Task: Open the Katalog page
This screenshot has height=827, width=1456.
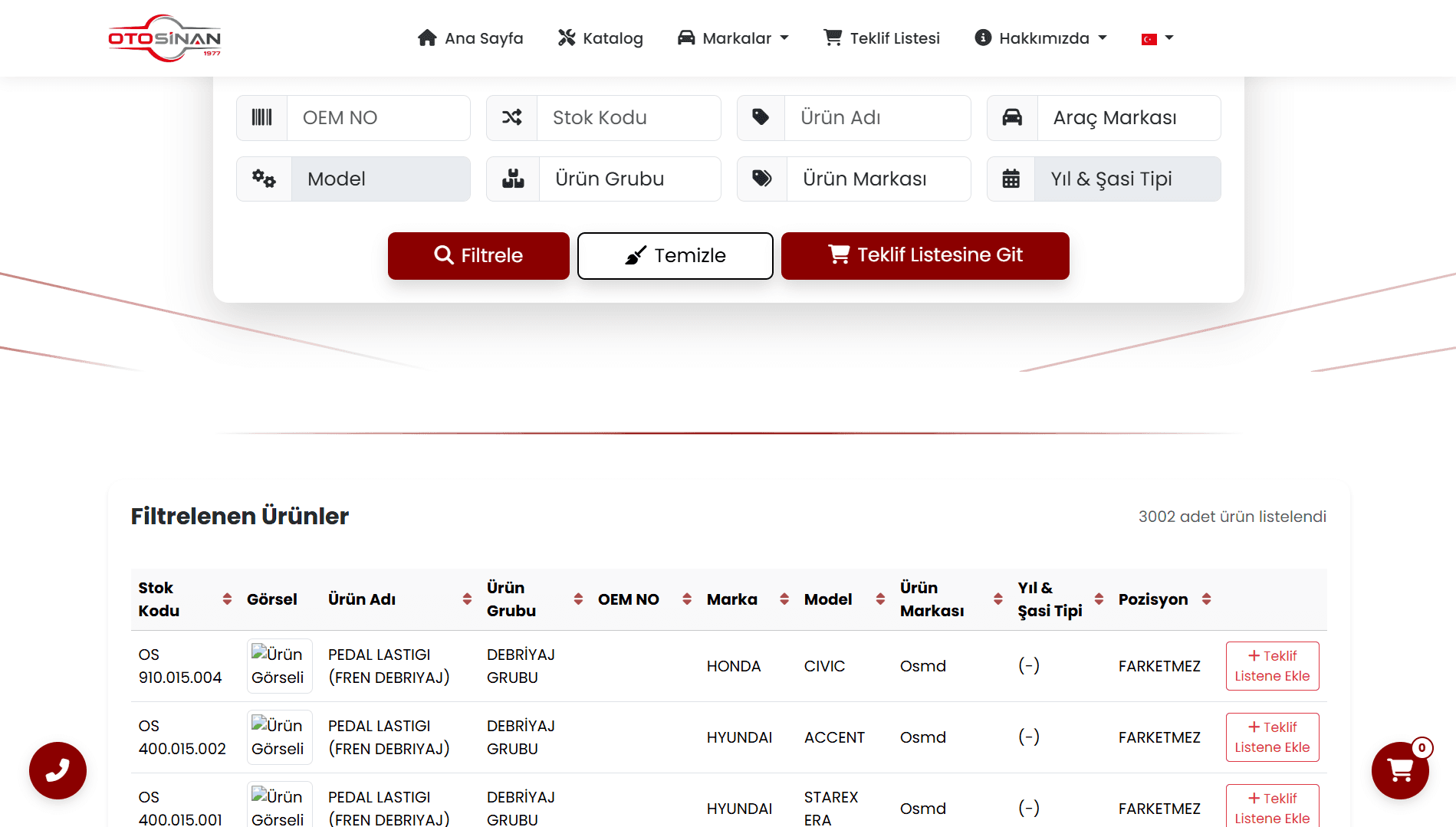Action: (600, 38)
